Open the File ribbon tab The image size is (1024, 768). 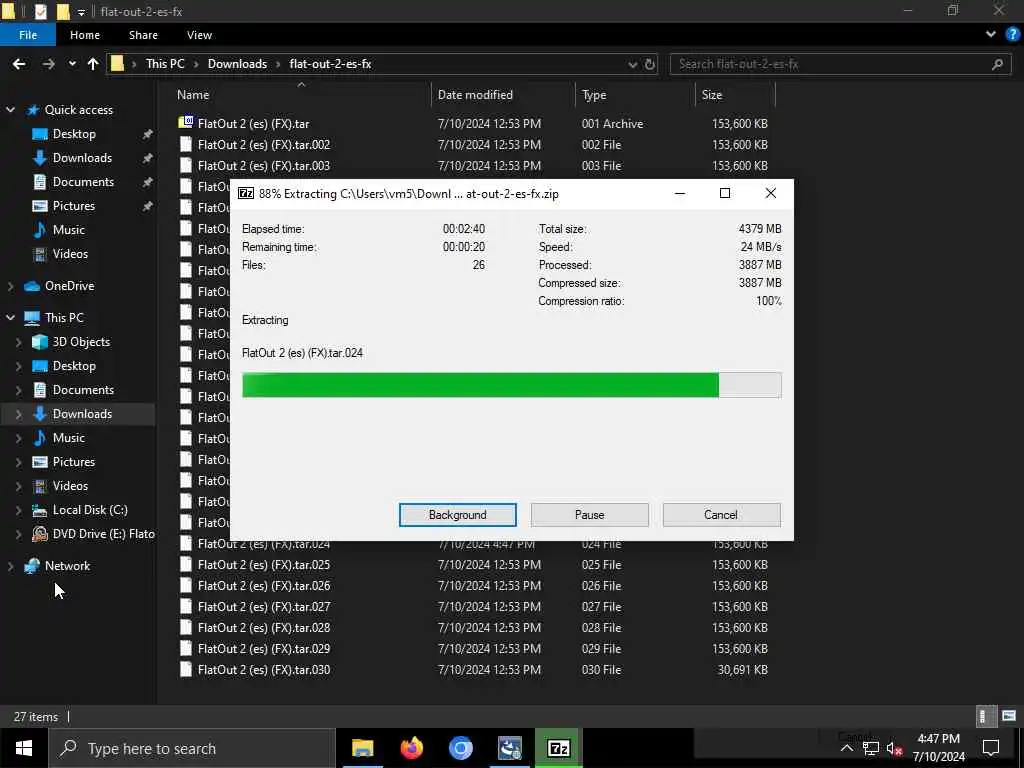[x=27, y=35]
